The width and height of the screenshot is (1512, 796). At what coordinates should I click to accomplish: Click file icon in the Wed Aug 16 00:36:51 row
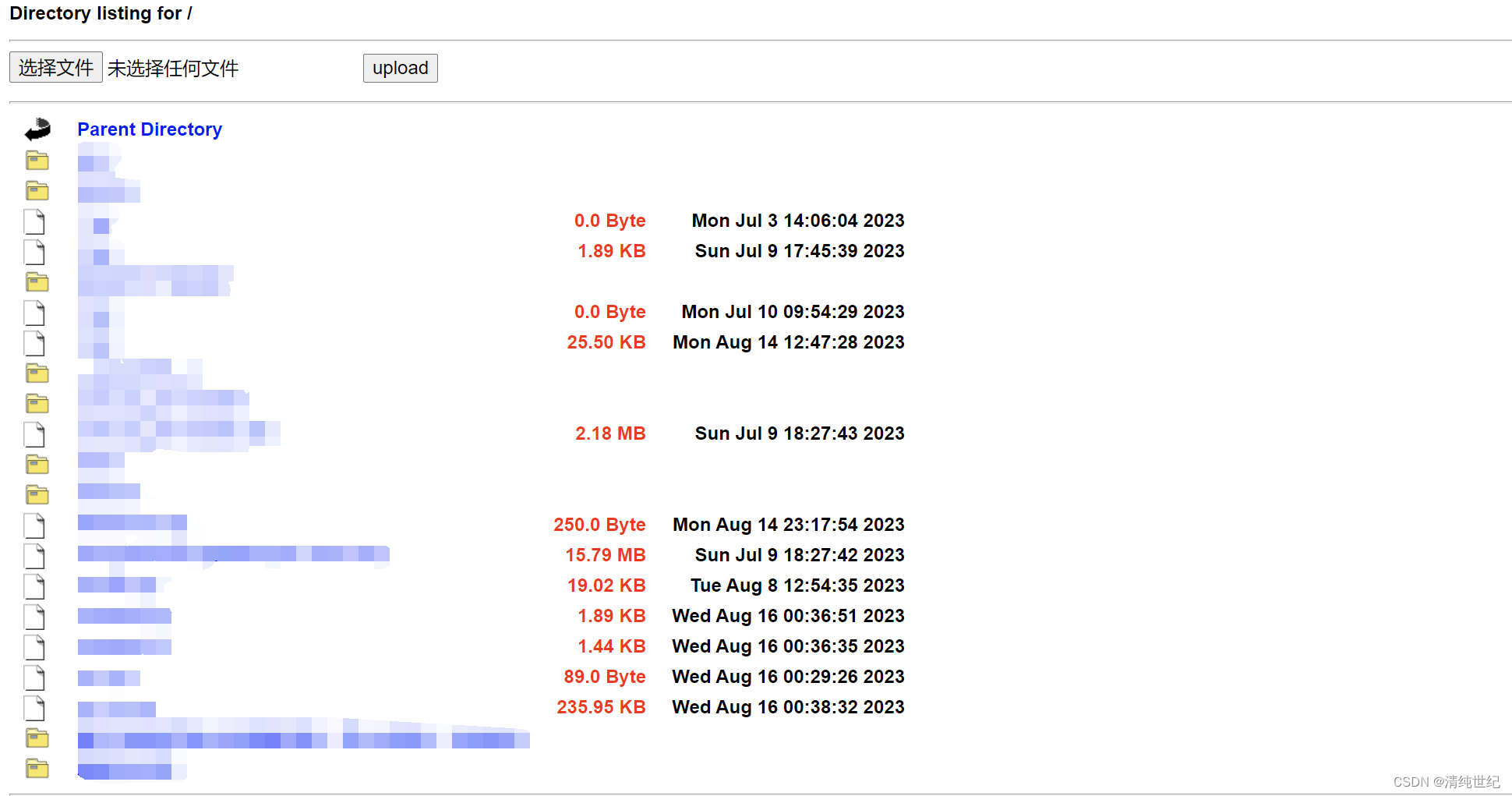[35, 617]
